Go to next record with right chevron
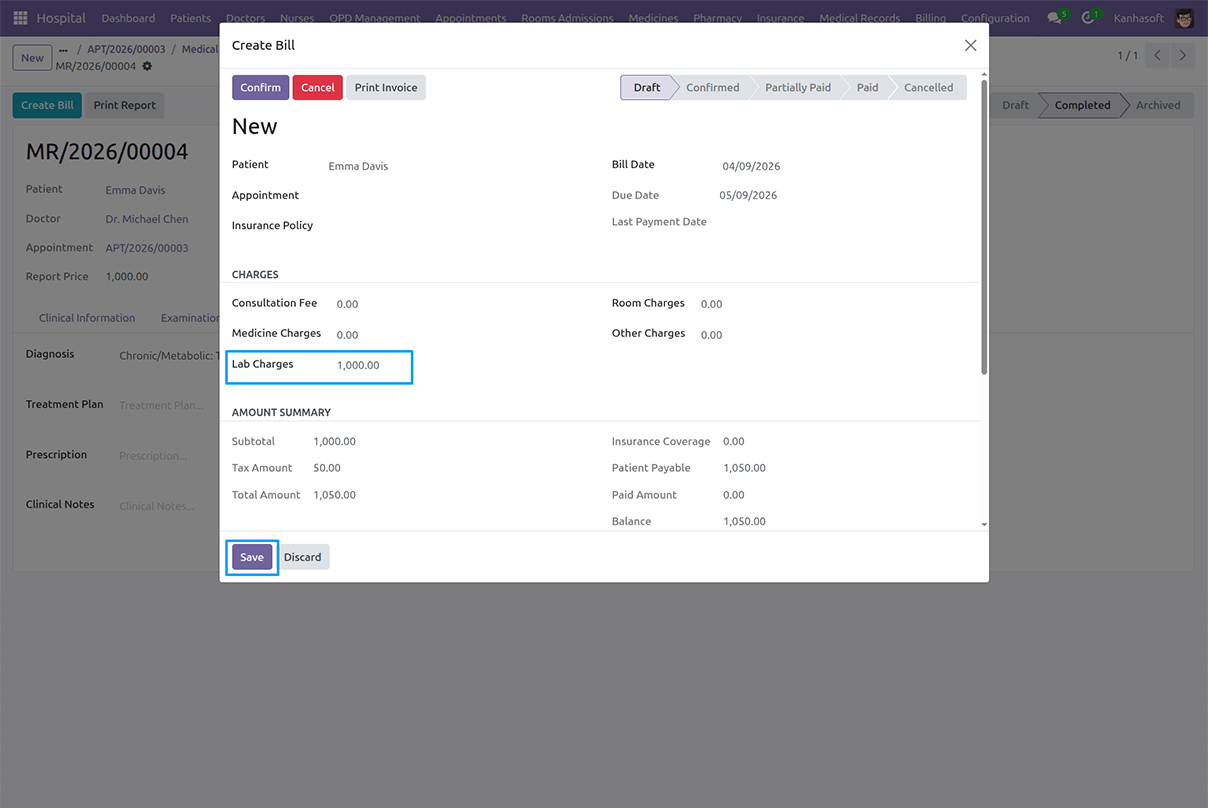 click(1183, 56)
